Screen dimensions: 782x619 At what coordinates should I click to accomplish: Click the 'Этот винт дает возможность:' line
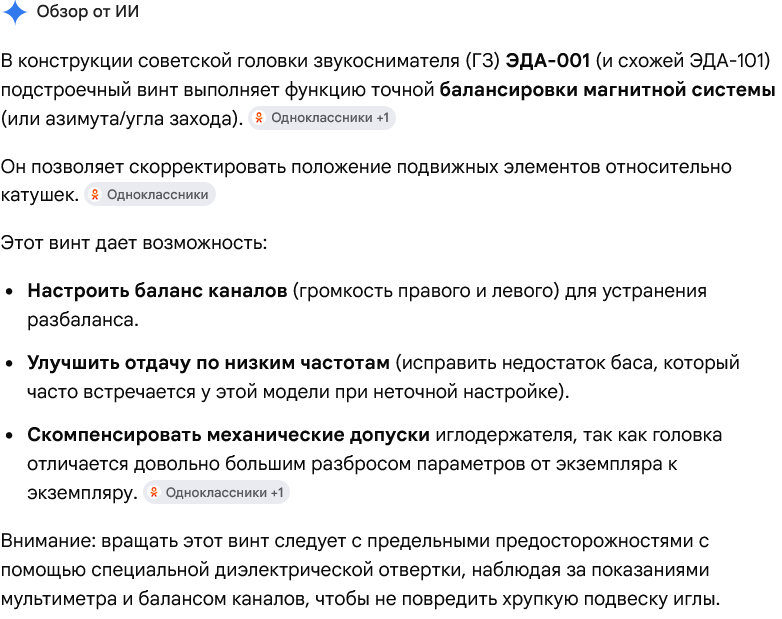134,243
